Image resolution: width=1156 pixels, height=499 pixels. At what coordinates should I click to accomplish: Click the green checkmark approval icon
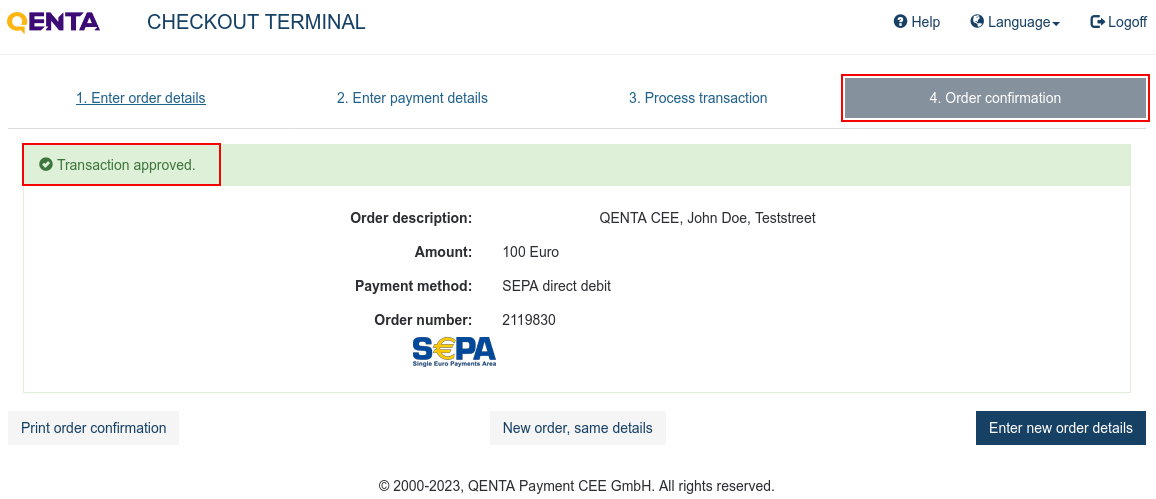pyautogui.click(x=46, y=164)
